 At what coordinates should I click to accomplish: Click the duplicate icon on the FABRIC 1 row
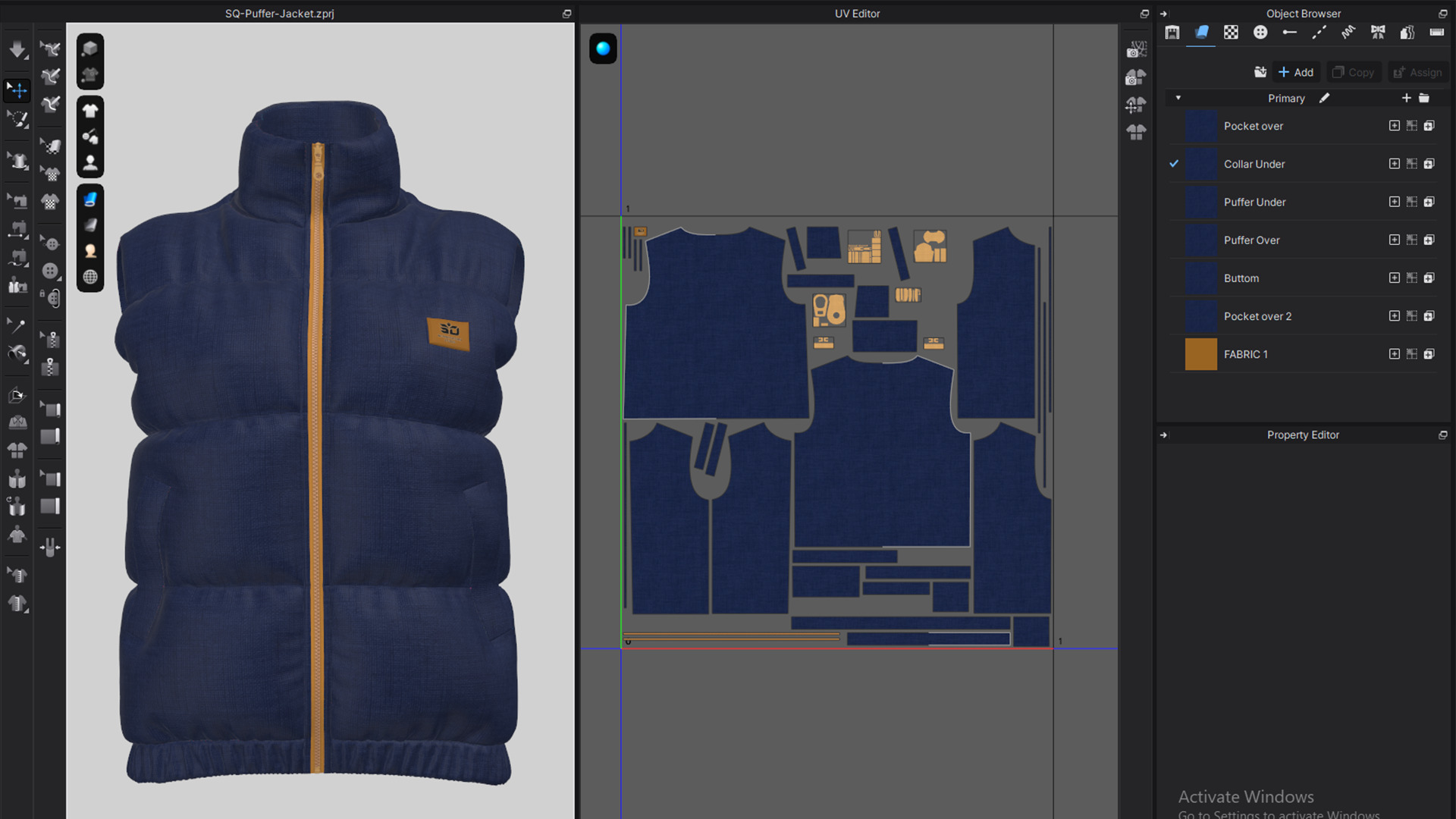point(1429,354)
